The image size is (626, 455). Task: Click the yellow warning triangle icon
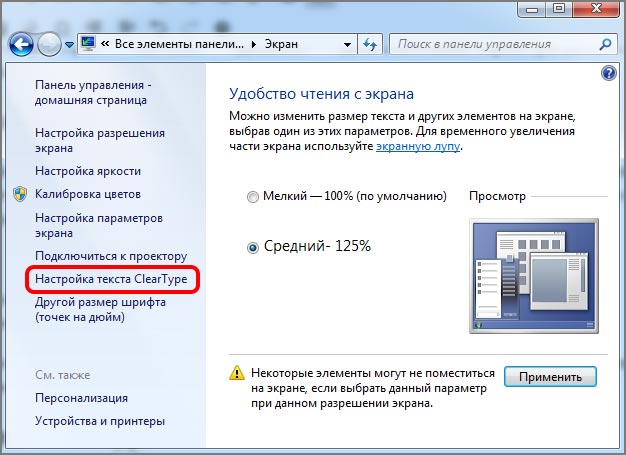[x=237, y=372]
